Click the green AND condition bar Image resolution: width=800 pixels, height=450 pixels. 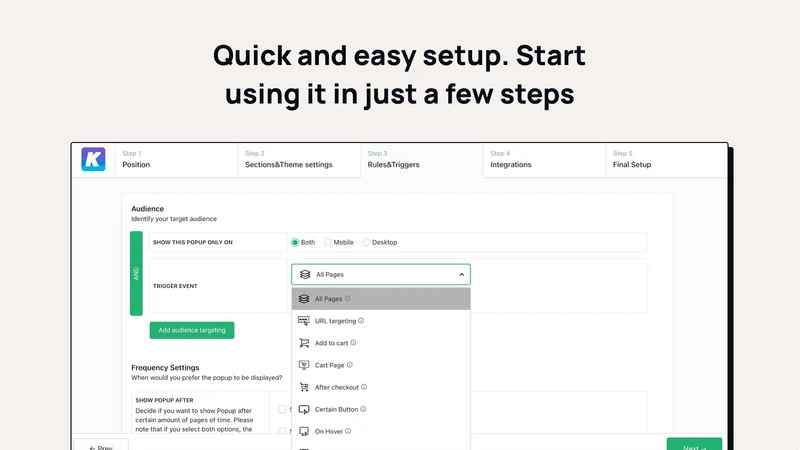(x=136, y=273)
